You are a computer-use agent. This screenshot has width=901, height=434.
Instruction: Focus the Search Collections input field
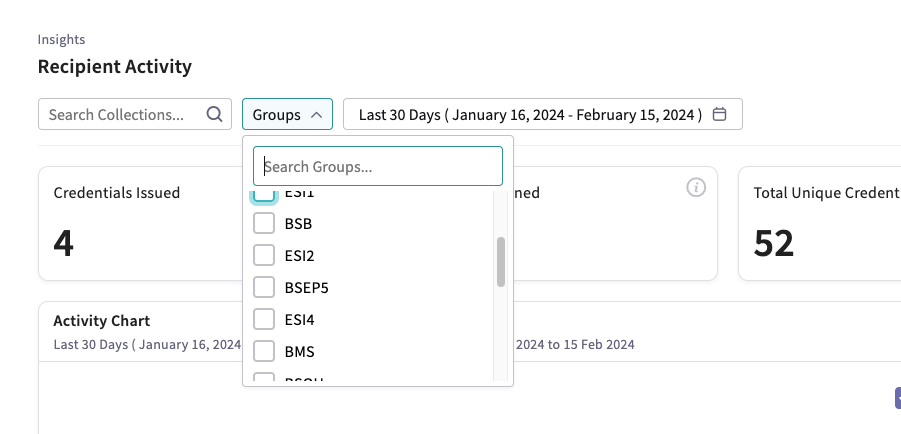134,114
